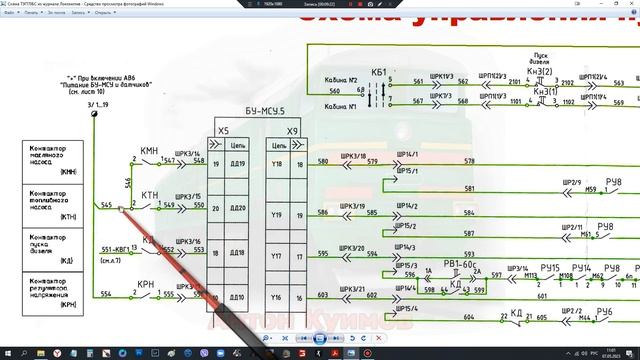Click the КМН contact label
This screenshot has width=640, height=360.
click(149, 151)
